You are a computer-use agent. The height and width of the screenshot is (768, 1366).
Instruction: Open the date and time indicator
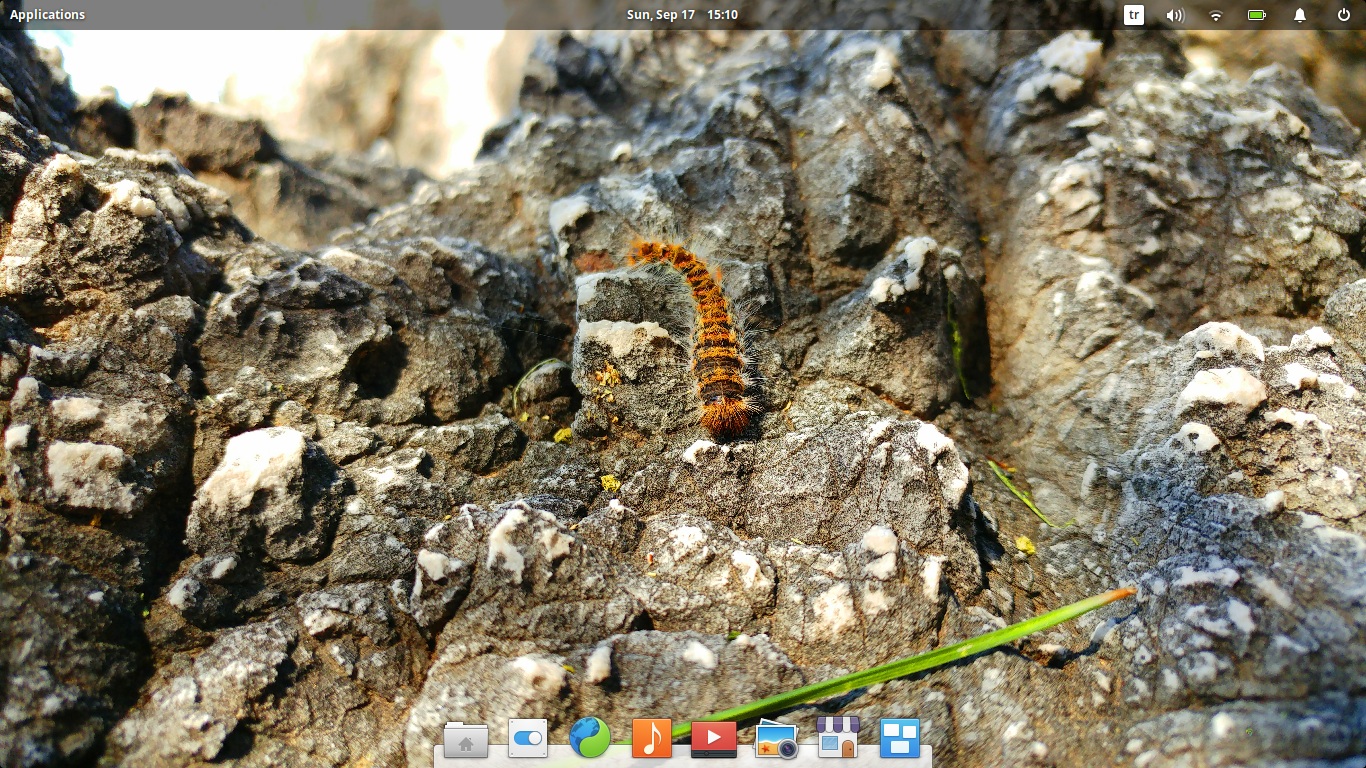pyautogui.click(x=682, y=15)
